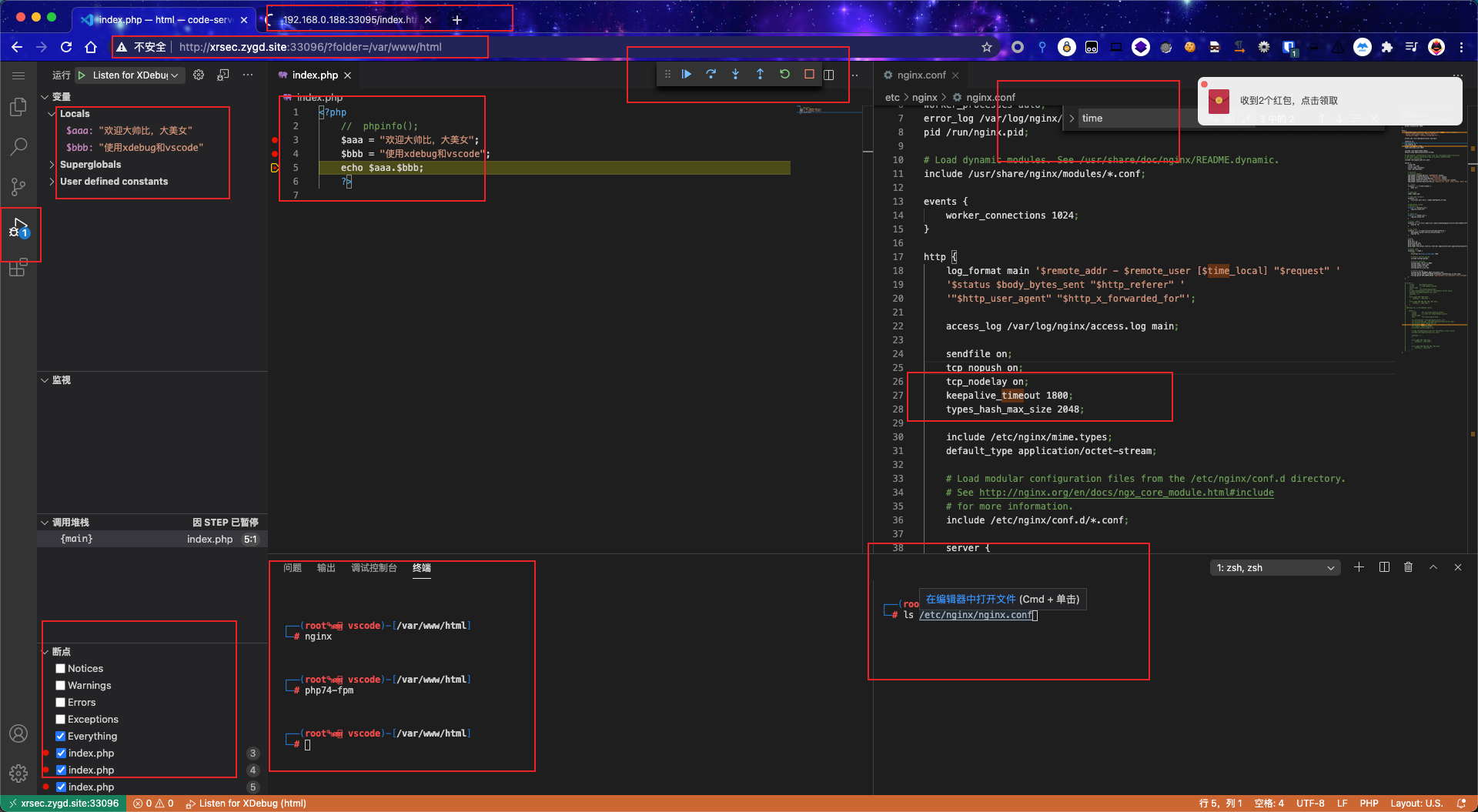Open the Manage gear in activity bar

(x=18, y=773)
